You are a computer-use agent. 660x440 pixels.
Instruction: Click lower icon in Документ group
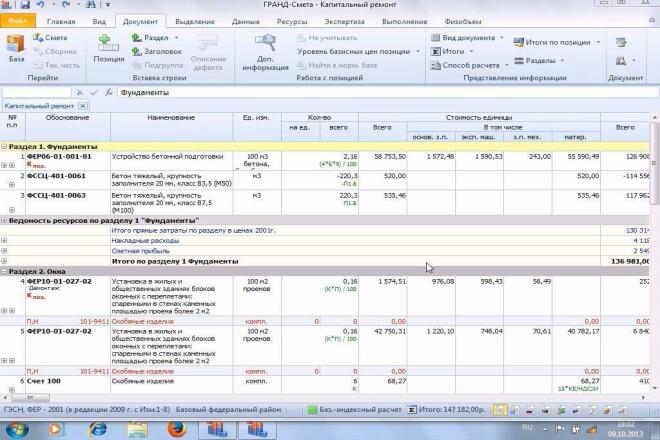[x=621, y=61]
